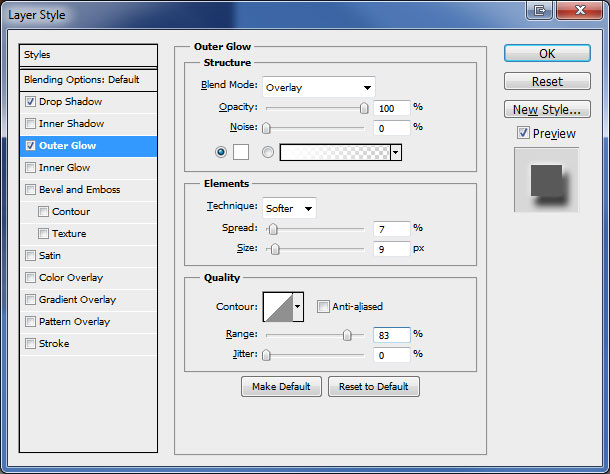Enable the Inner Shadow checkbox
Image resolution: width=610 pixels, height=474 pixels.
click(x=31, y=124)
